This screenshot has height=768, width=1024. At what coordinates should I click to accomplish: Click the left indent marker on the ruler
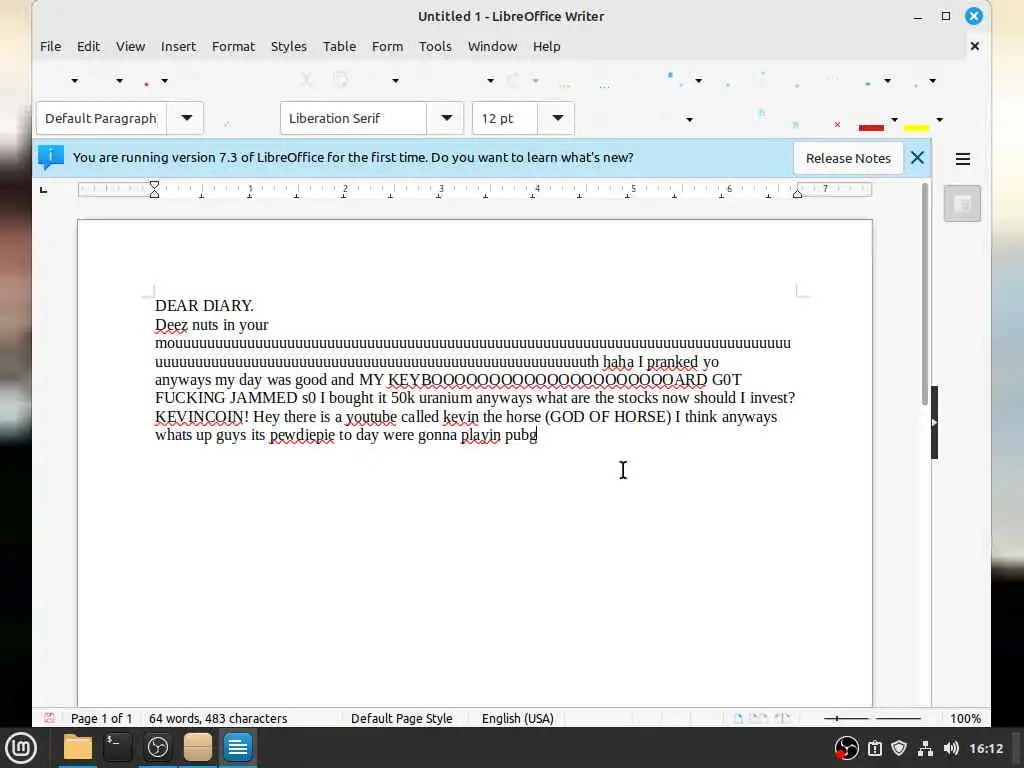click(154, 190)
